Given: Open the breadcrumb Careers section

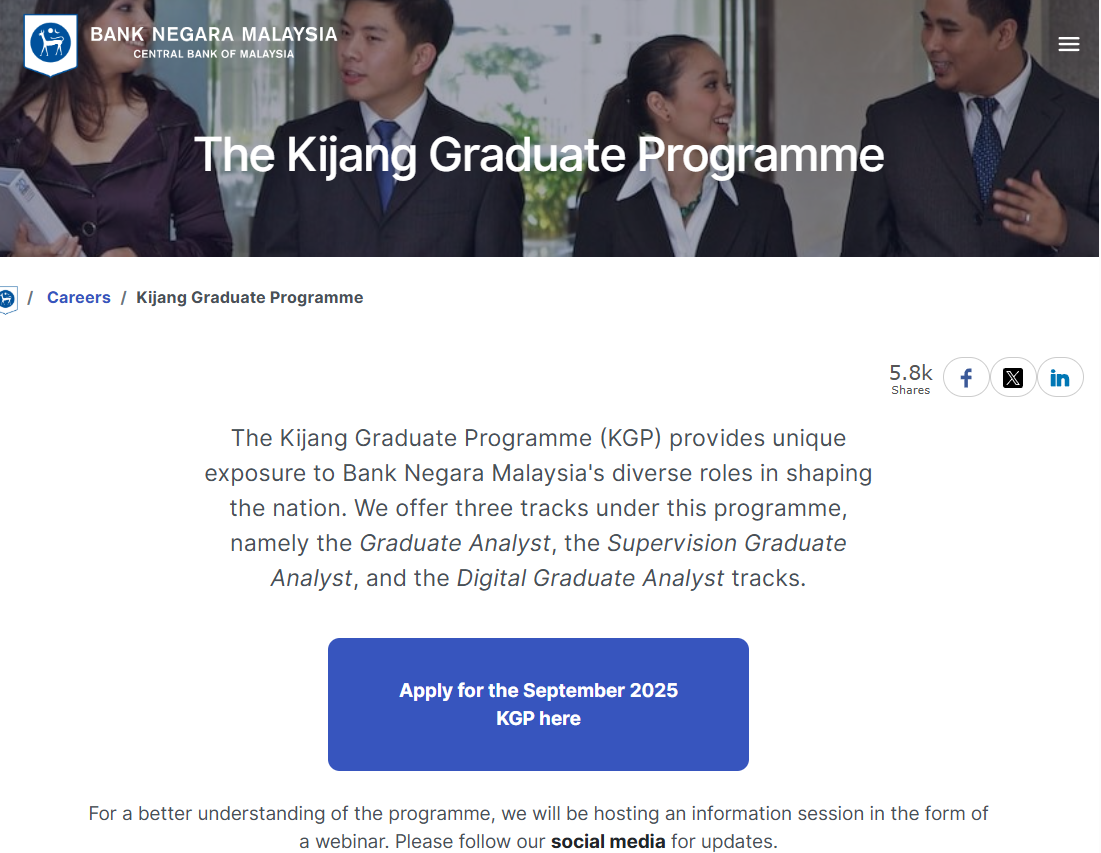Looking at the screenshot, I should click(x=78, y=297).
